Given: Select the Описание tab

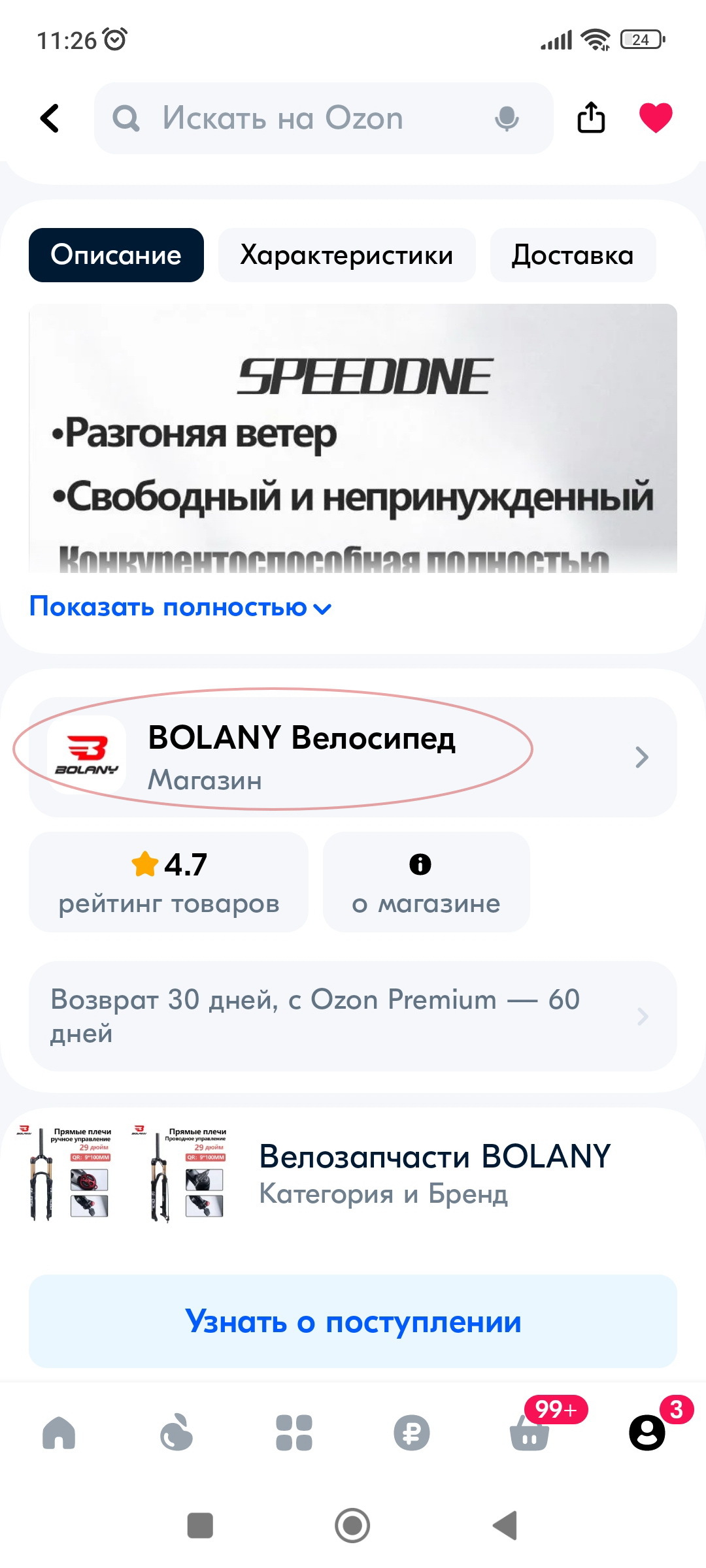Looking at the screenshot, I should pos(116,255).
